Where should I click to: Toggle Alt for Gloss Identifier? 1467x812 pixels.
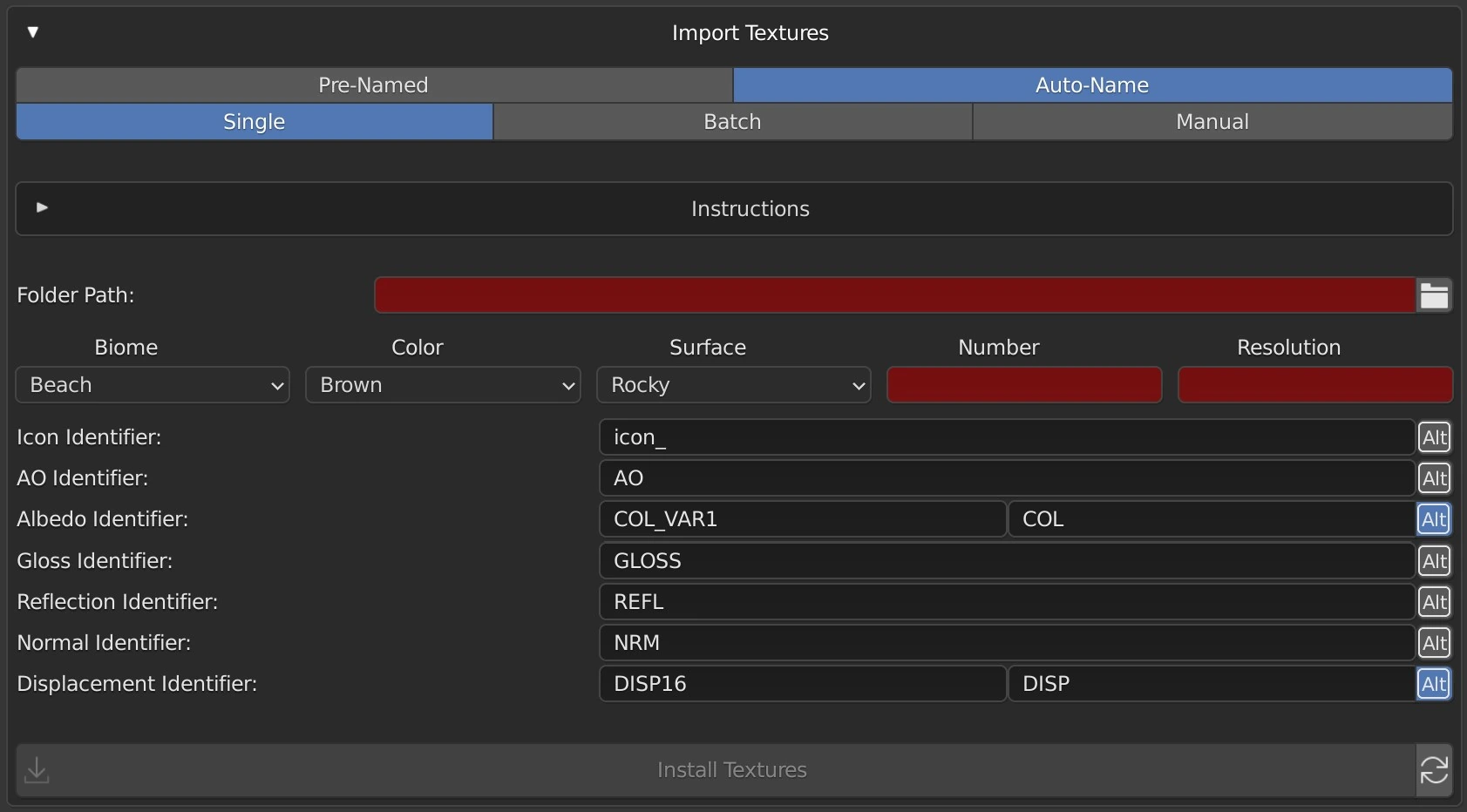point(1434,561)
